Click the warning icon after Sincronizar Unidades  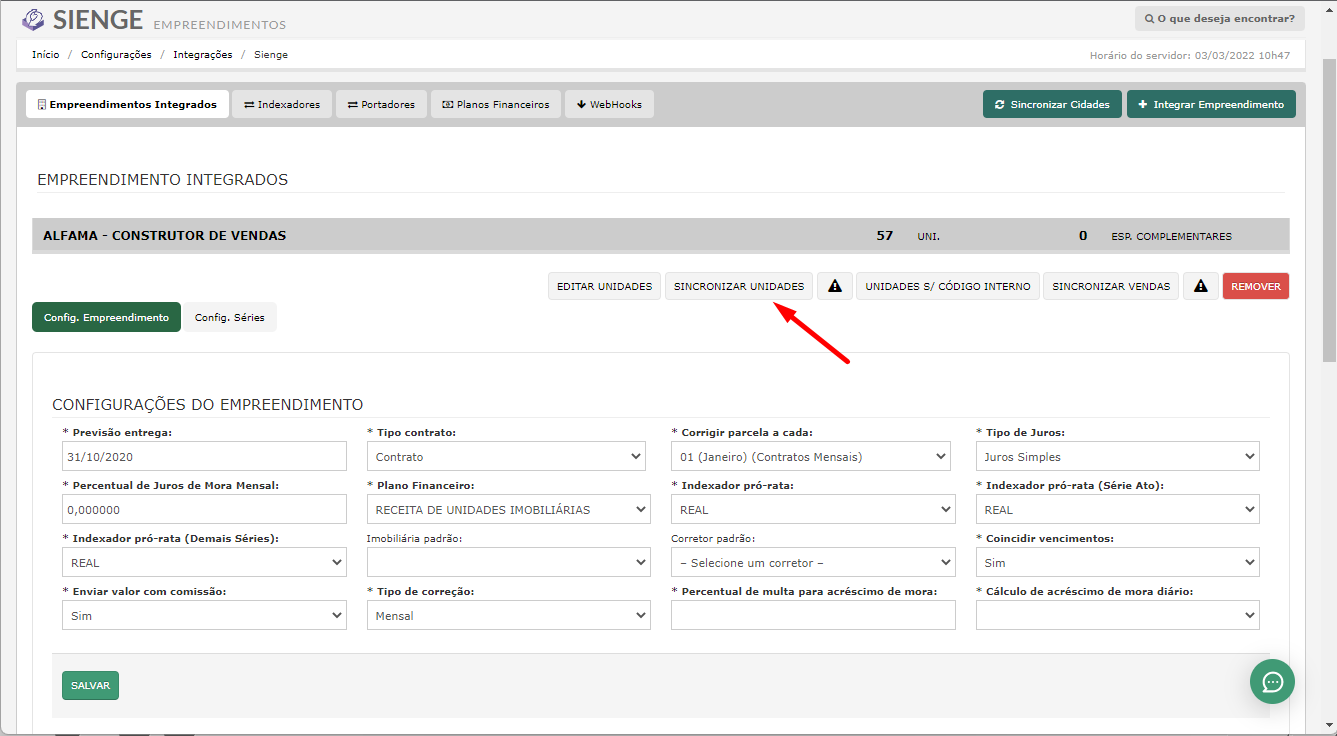click(835, 286)
